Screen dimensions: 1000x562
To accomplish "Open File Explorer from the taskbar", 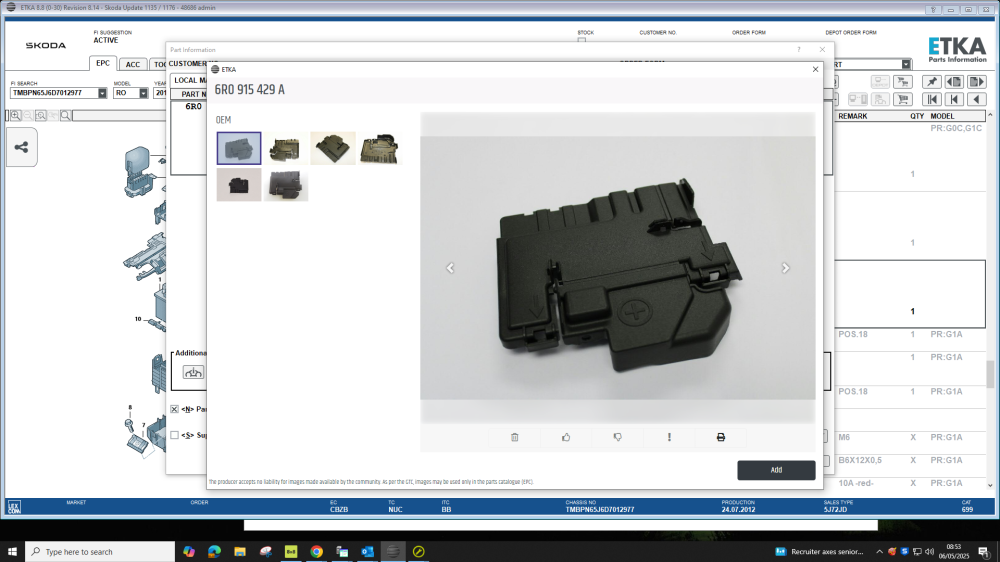I will (240, 551).
